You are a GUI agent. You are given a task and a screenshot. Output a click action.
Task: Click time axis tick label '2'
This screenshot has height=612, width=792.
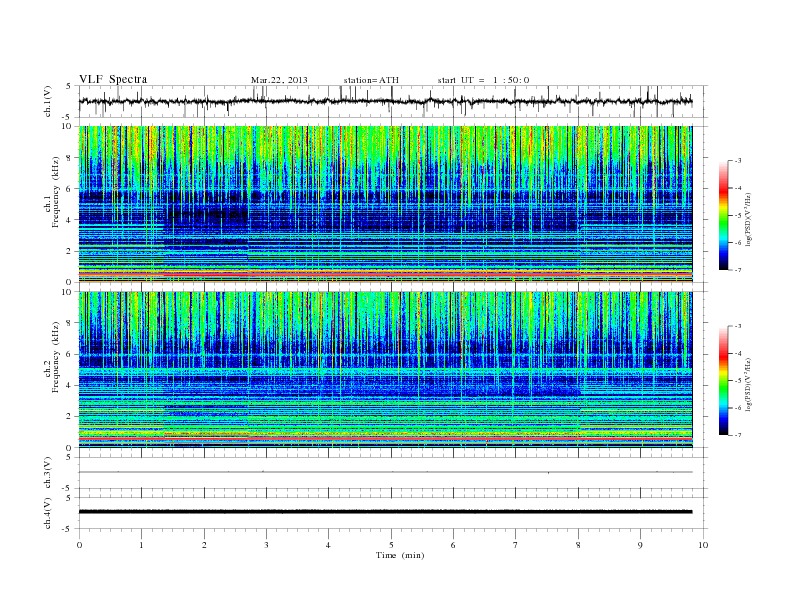pos(204,545)
